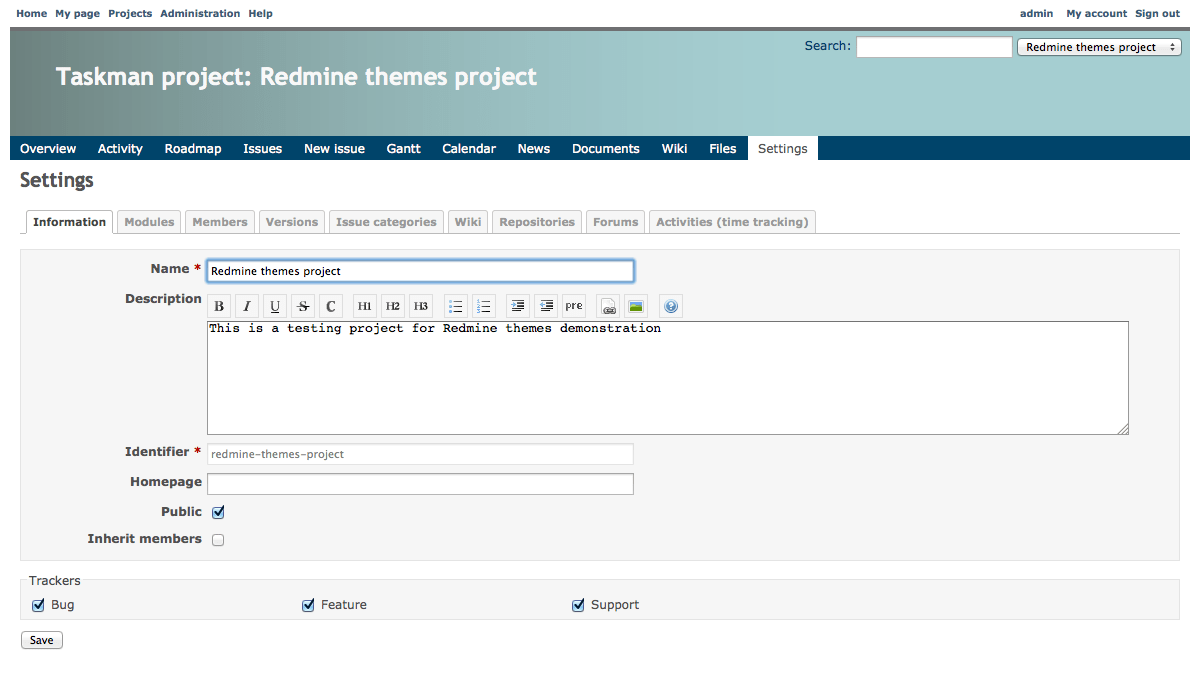Apply Italic formatting in description toolbar
This screenshot has width=1200, height=686.
(247, 306)
